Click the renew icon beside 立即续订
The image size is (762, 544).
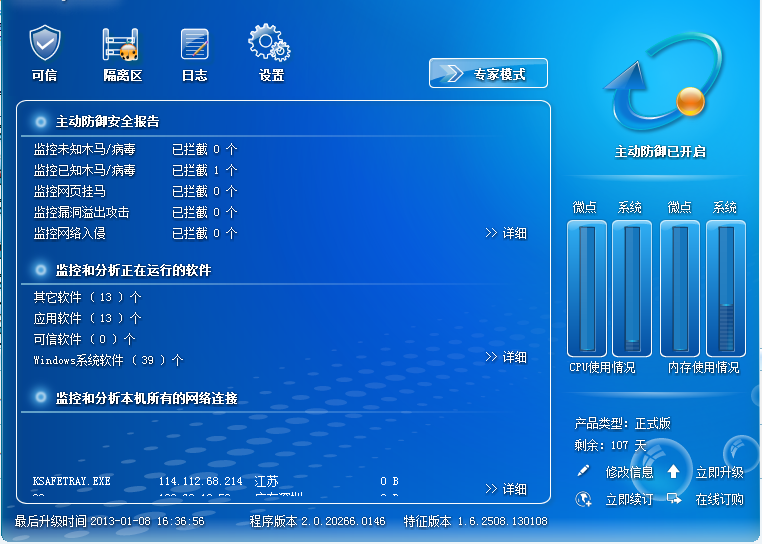click(584, 499)
